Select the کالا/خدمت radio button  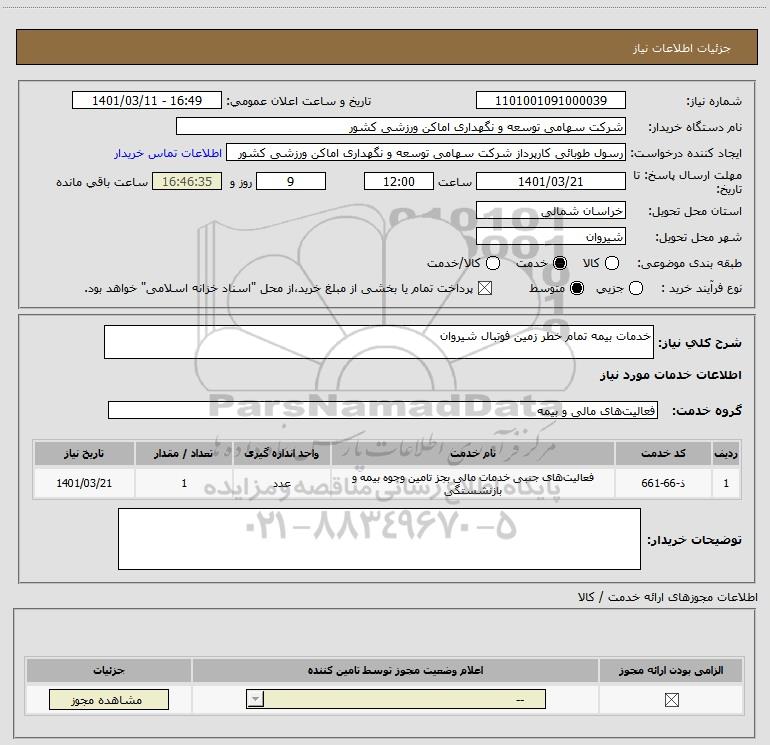pos(493,263)
